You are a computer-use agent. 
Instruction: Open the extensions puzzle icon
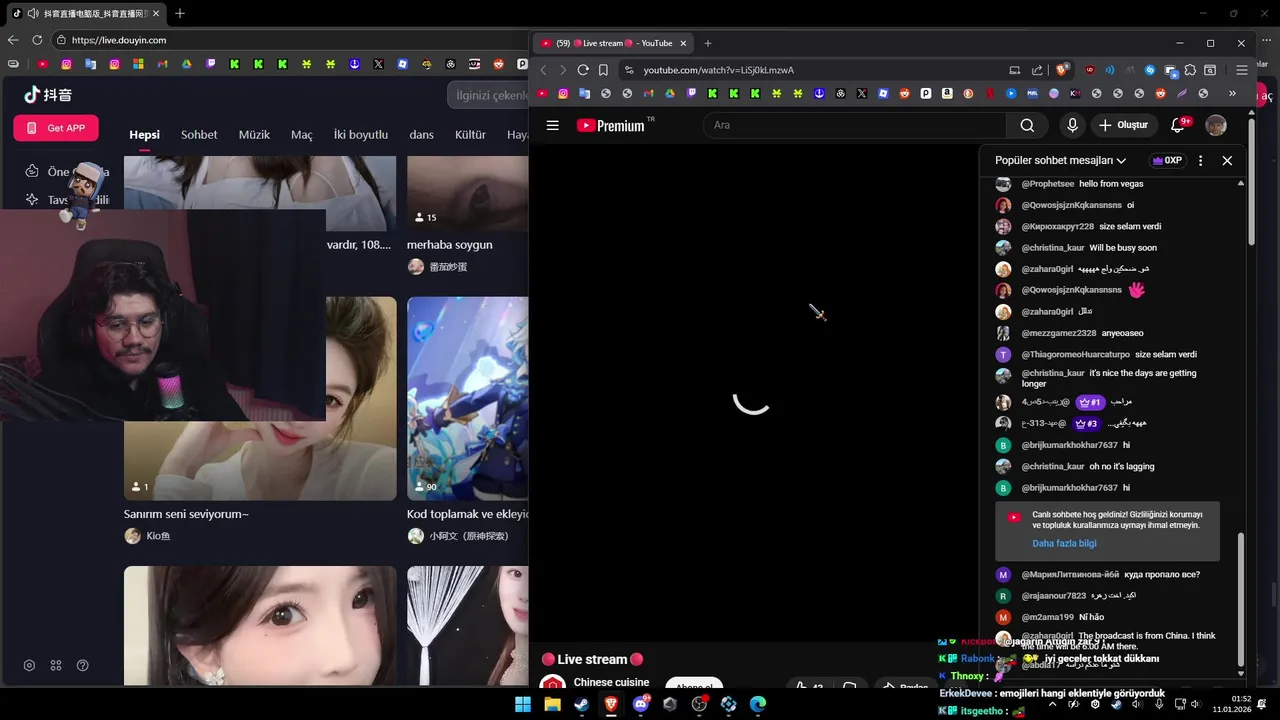(x=1190, y=70)
